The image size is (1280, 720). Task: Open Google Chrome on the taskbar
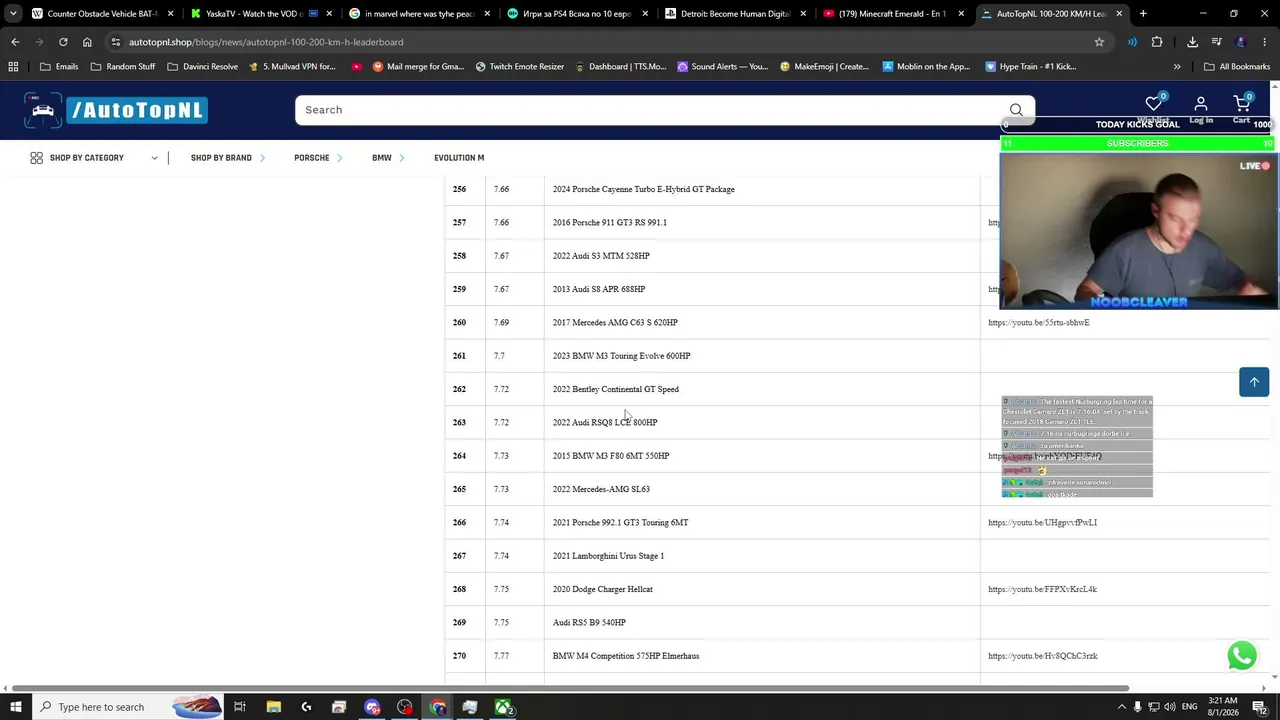[x=438, y=707]
